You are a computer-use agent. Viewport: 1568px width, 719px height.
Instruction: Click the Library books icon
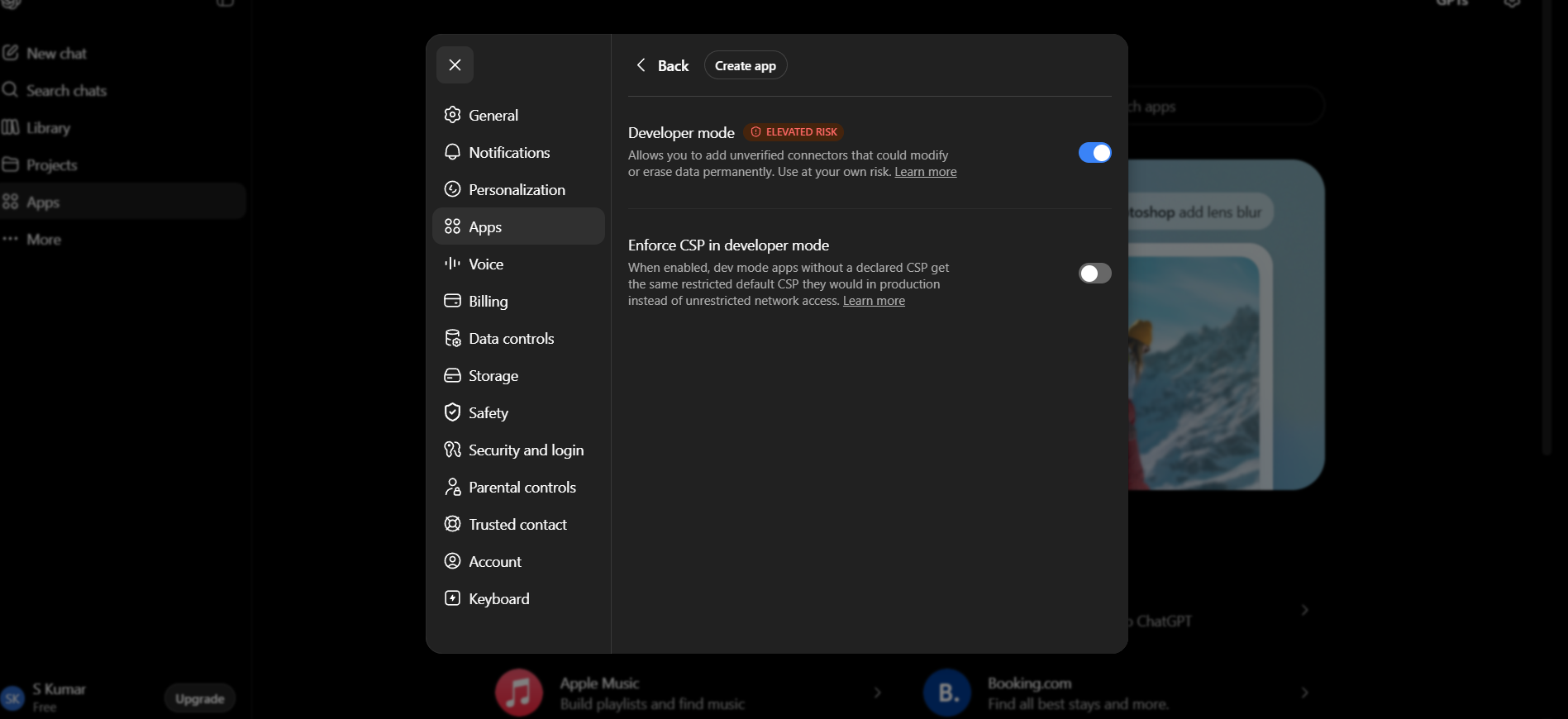click(x=10, y=127)
